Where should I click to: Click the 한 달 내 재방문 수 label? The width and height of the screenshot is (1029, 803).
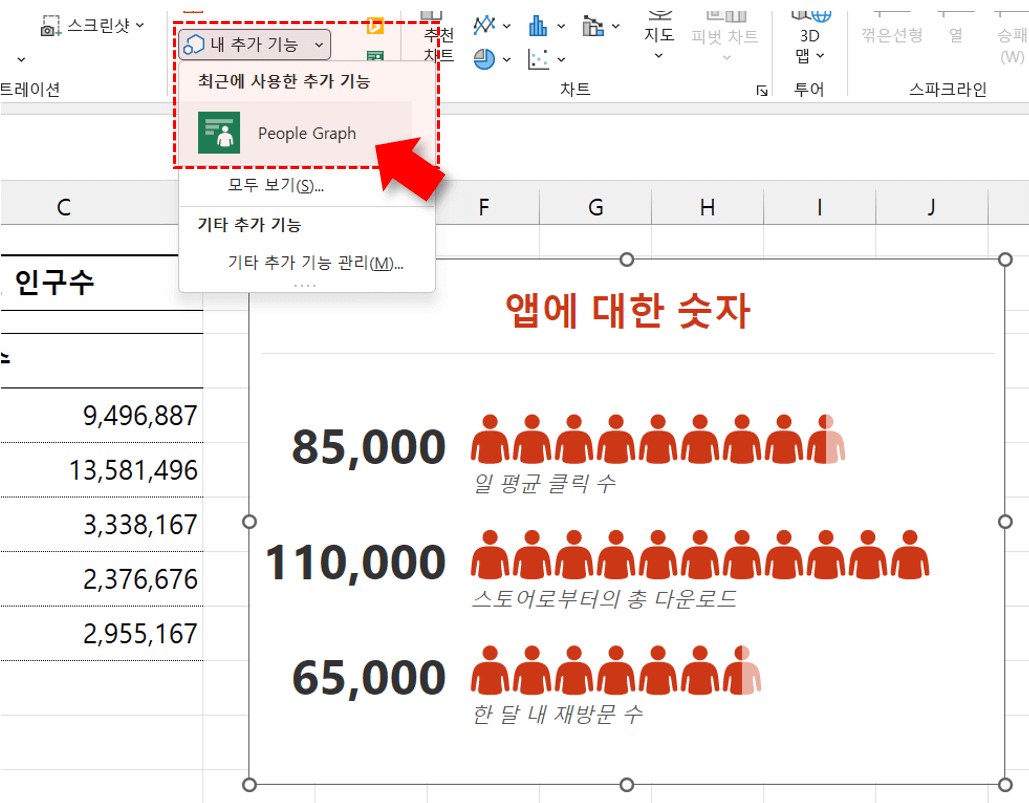[x=558, y=714]
